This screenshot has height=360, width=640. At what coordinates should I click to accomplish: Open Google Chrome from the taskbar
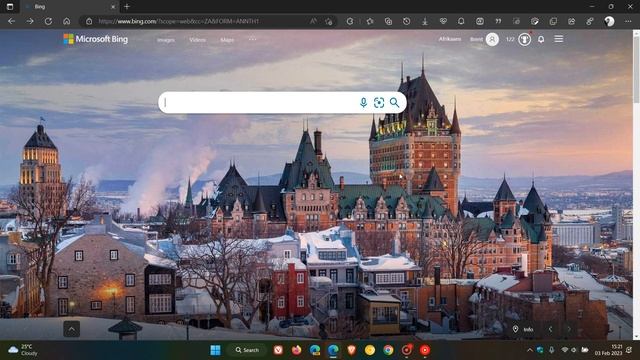click(388, 350)
